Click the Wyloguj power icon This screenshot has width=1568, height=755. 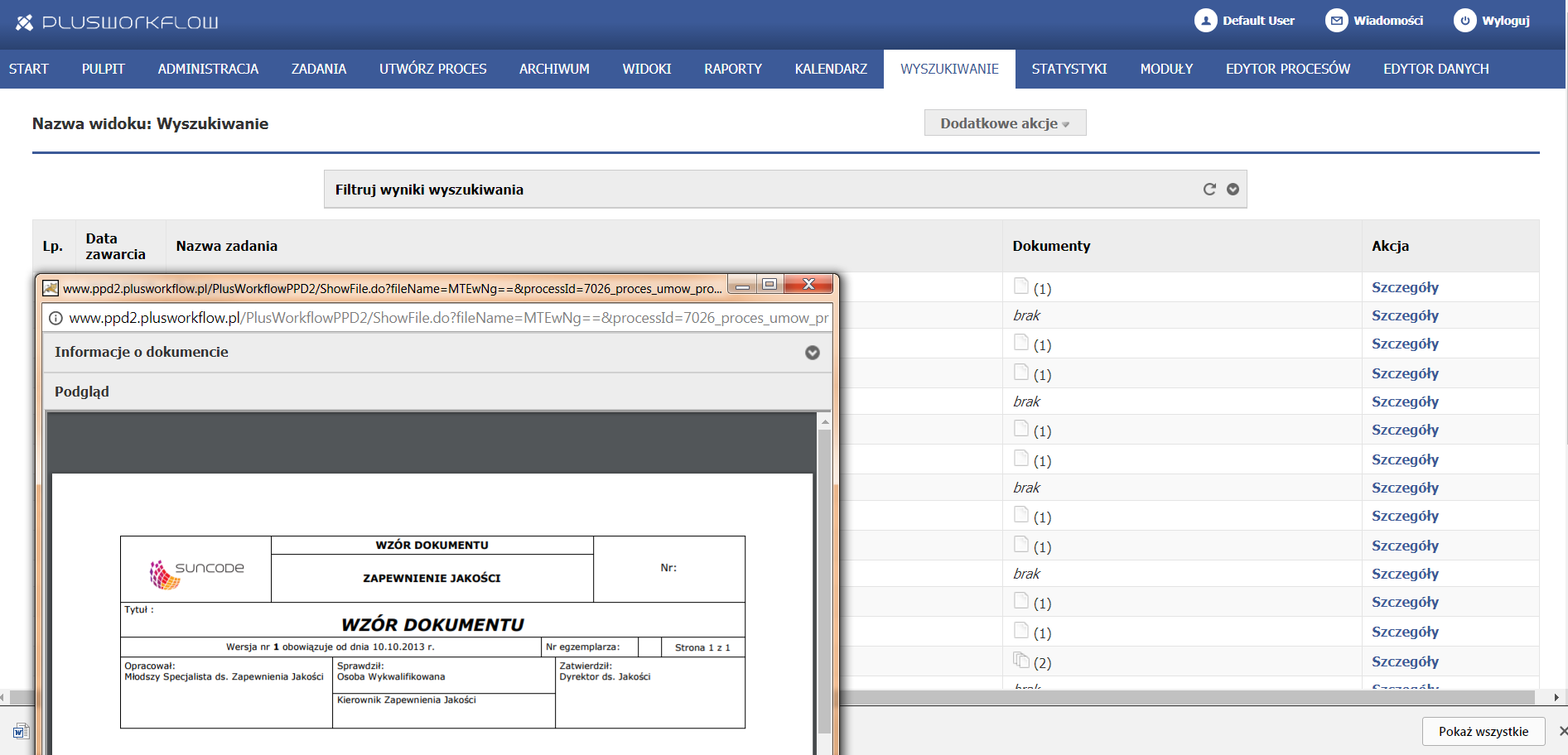tap(1464, 21)
